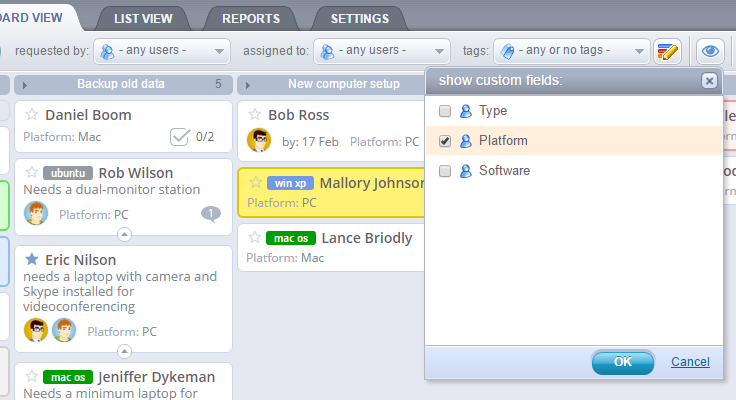736x400 pixels.
Task: Click the 0/2 checklist count
Action: point(205,137)
